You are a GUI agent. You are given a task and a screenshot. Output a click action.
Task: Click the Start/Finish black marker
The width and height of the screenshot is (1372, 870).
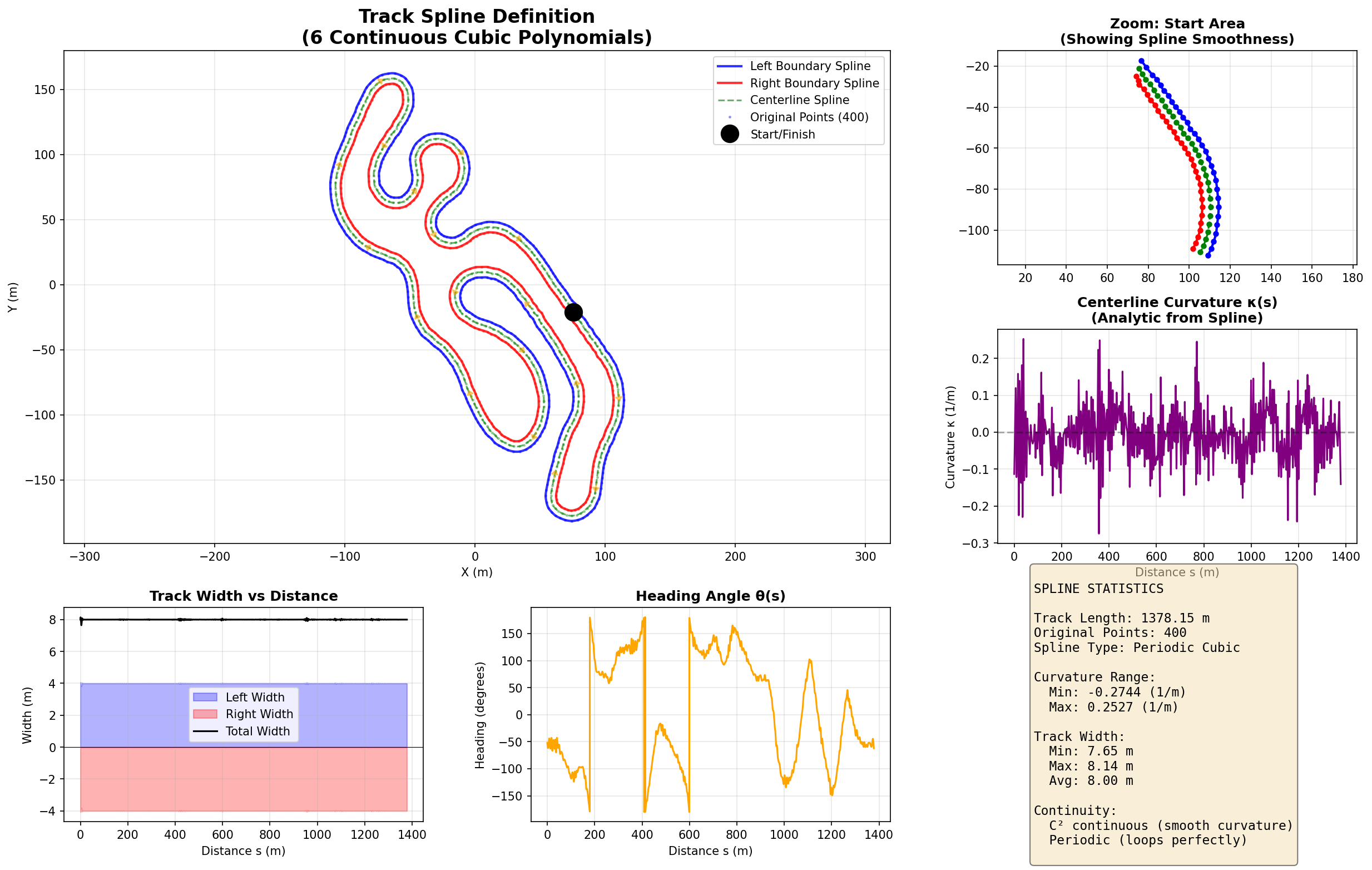(x=573, y=312)
